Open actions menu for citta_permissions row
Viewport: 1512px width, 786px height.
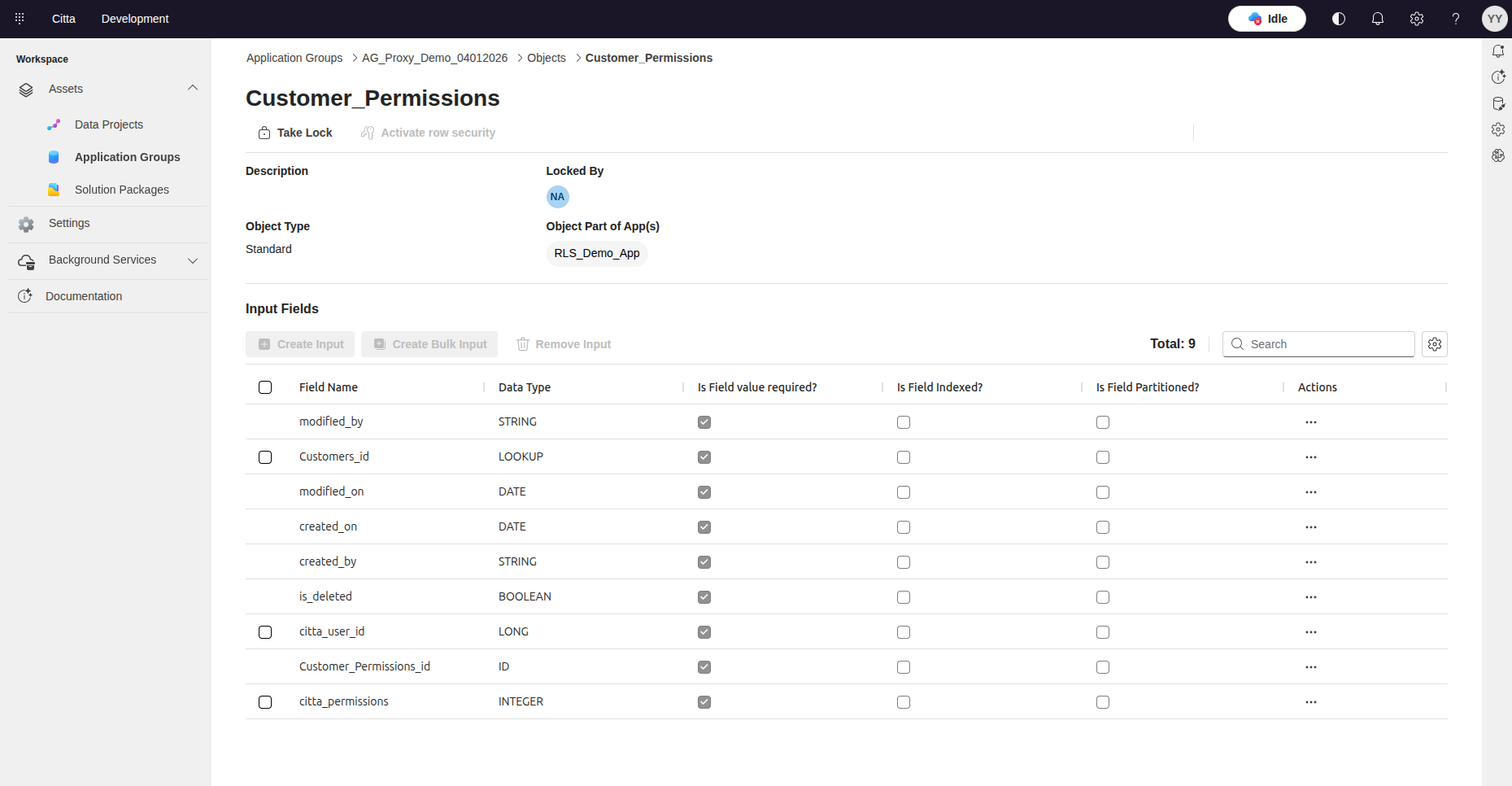click(1310, 702)
